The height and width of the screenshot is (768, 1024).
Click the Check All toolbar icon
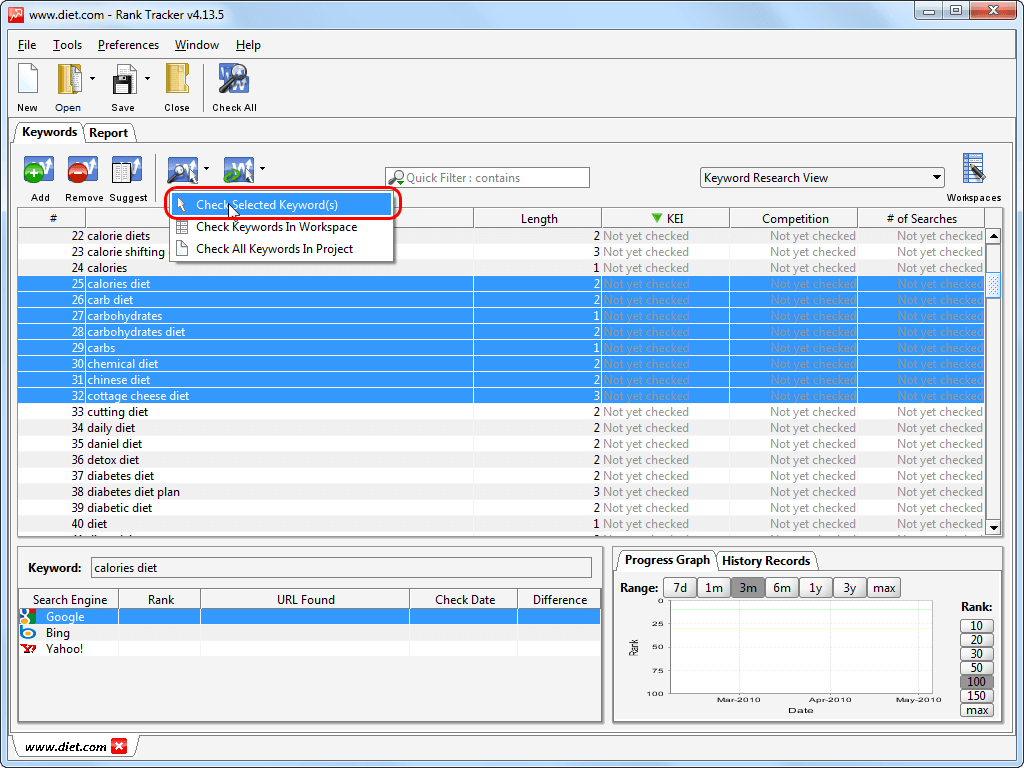(234, 81)
